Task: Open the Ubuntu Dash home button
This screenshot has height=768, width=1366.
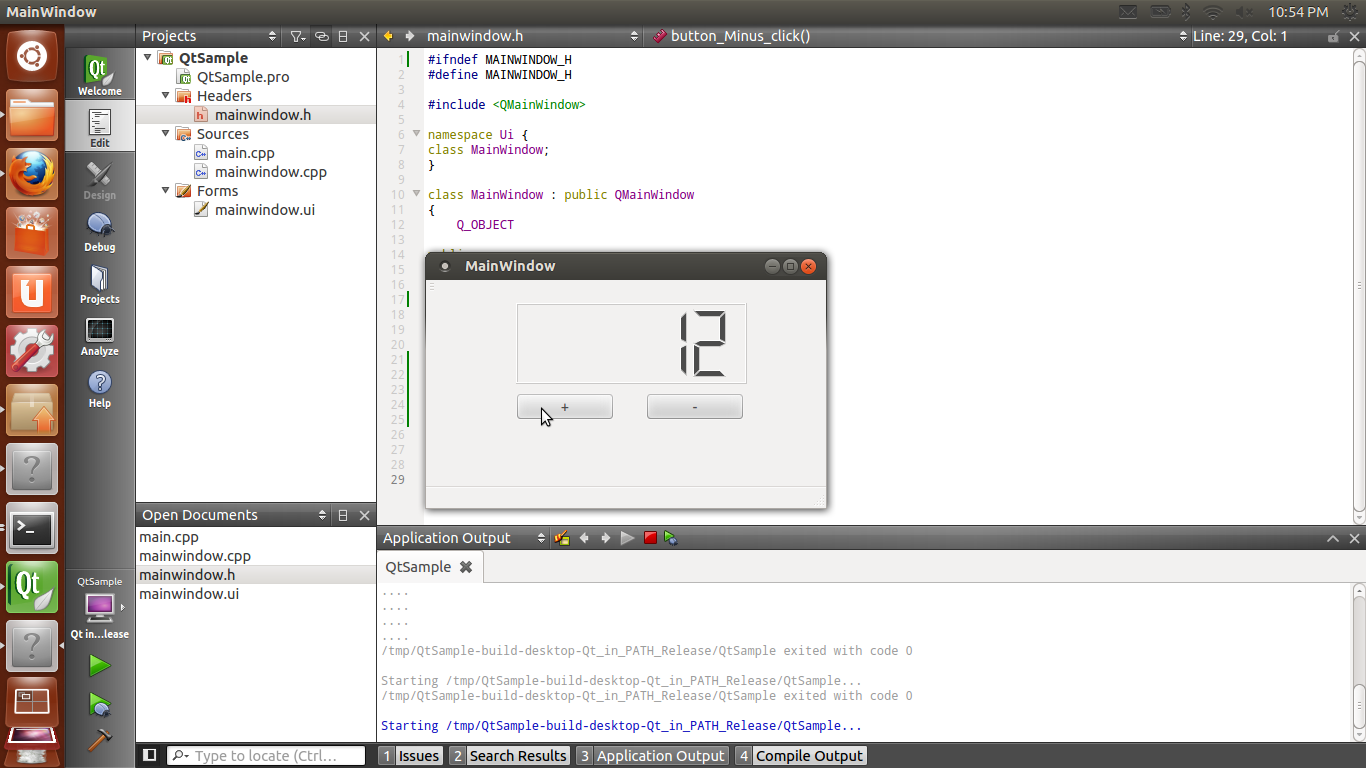Action: (32, 56)
